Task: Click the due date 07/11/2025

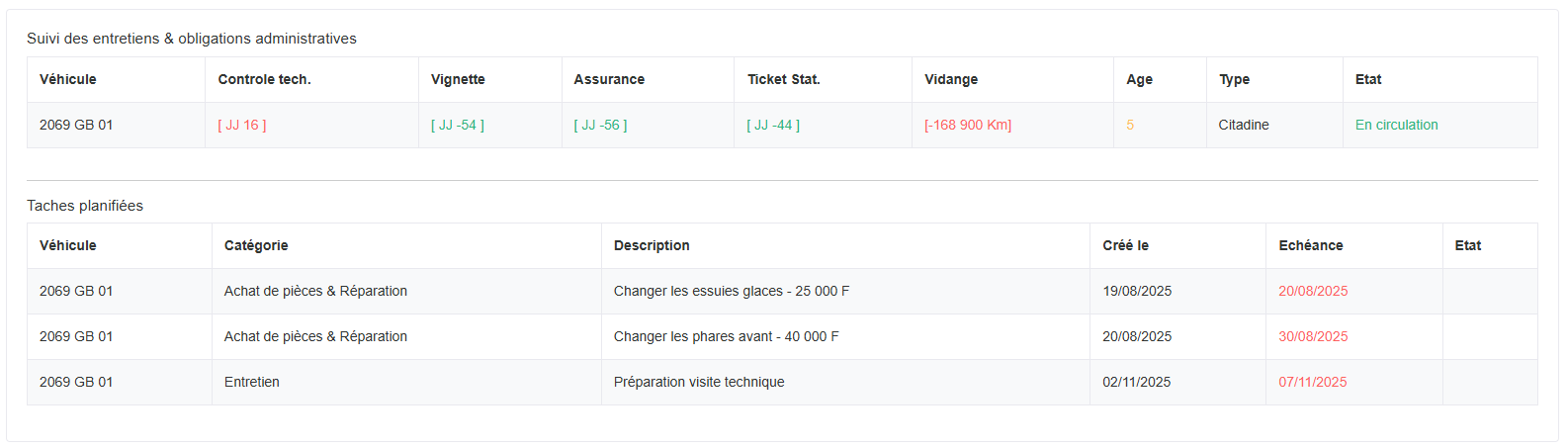Action: click(x=1312, y=383)
